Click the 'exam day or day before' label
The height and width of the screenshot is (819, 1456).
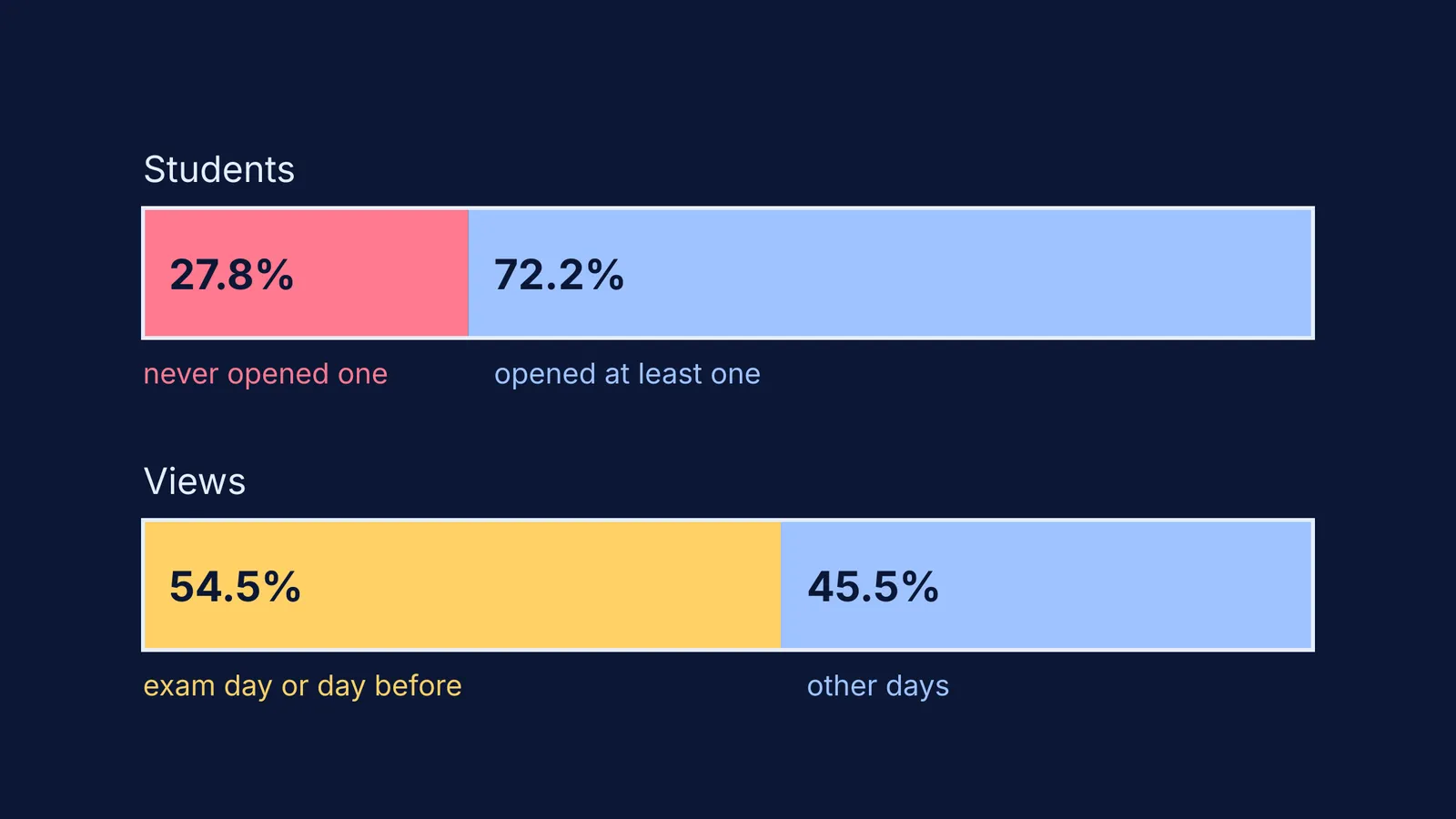302,686
